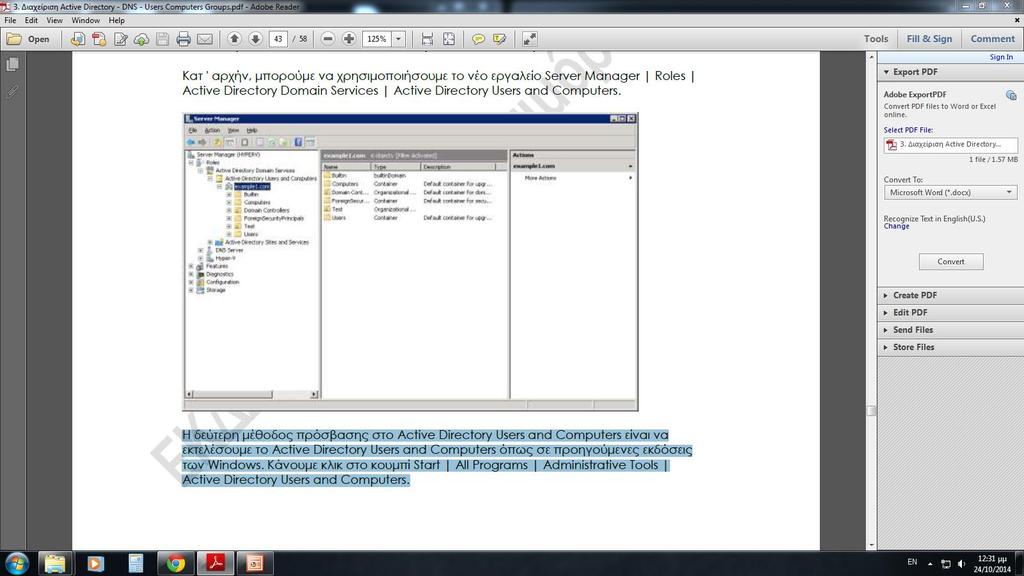Click the Convert button
The width and height of the screenshot is (1024, 576).
pyautogui.click(x=951, y=261)
